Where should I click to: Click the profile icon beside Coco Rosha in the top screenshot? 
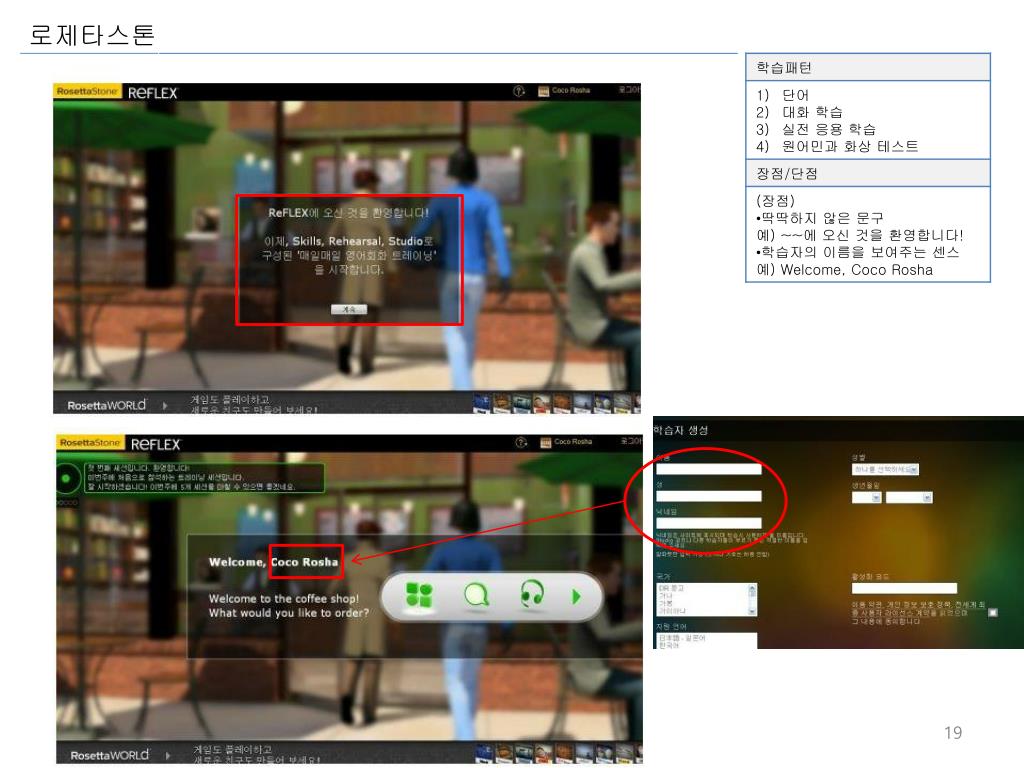click(543, 91)
